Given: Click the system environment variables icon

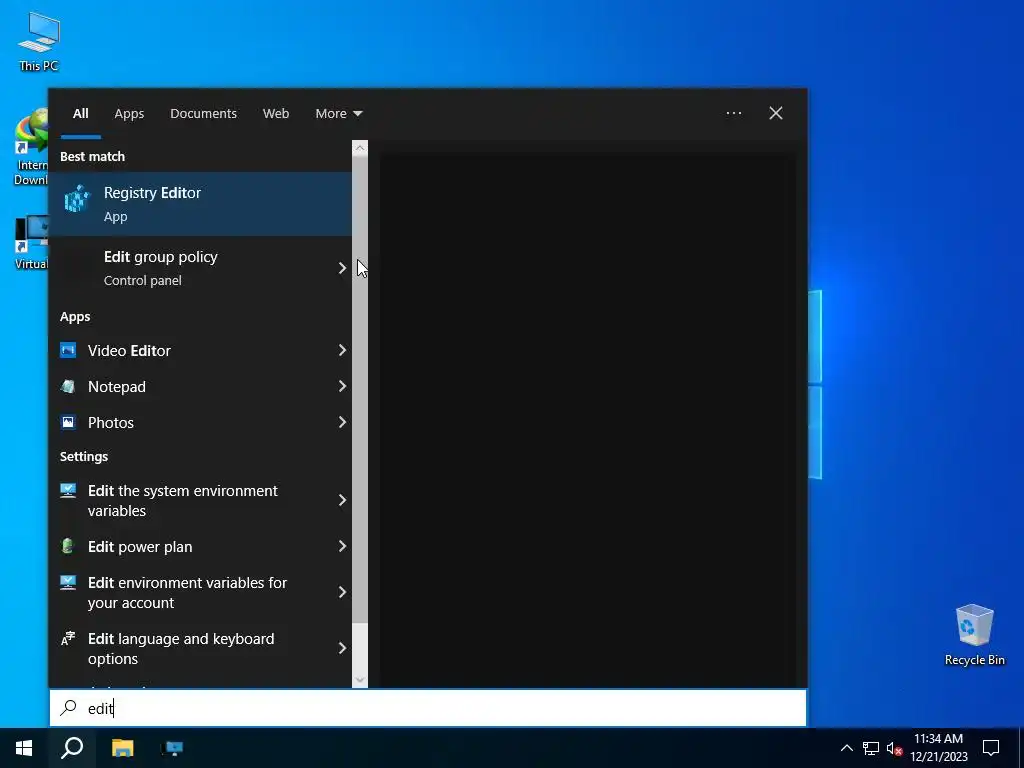Looking at the screenshot, I should [68, 490].
